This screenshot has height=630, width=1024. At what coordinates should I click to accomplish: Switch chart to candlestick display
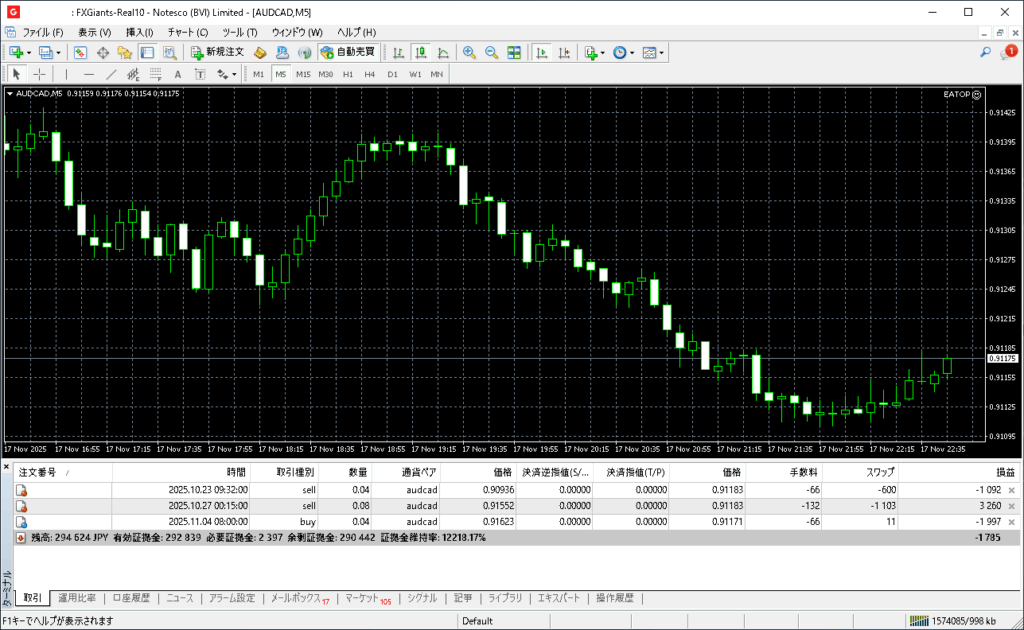[421, 52]
